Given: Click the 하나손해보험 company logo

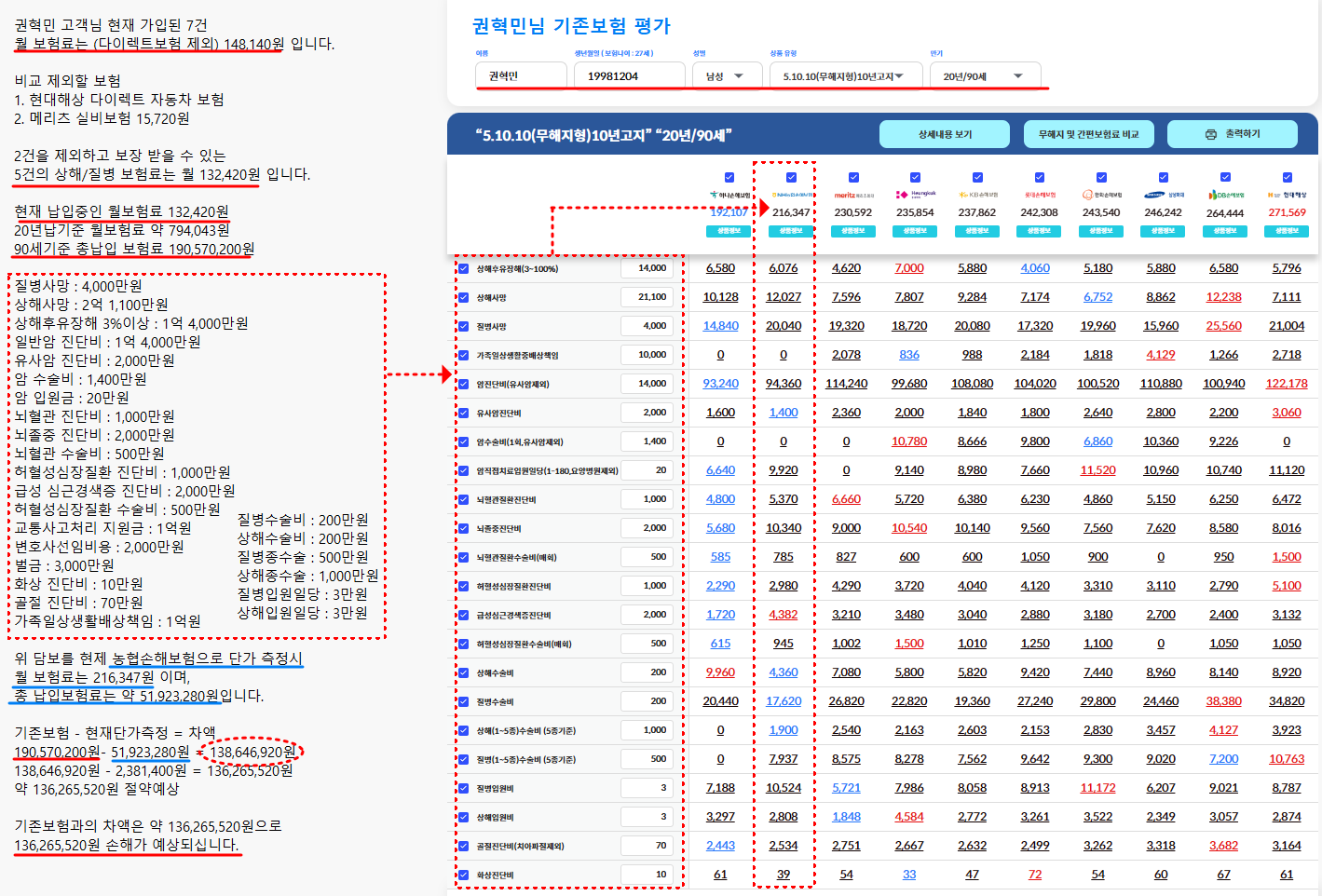Looking at the screenshot, I should 729,196.
